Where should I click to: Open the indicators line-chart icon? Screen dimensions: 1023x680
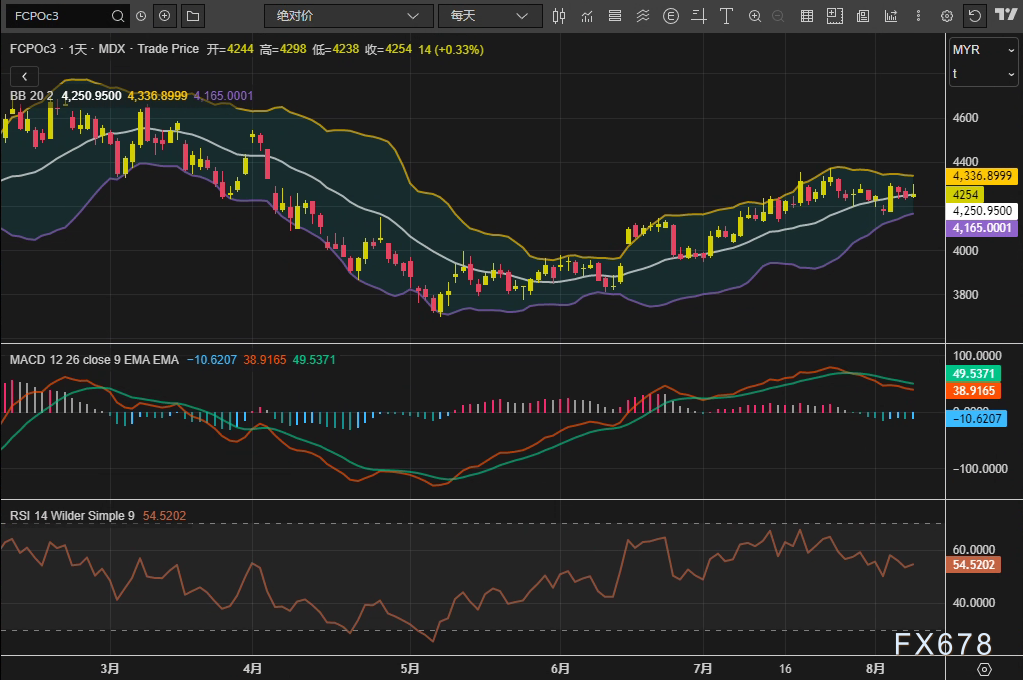tap(587, 16)
